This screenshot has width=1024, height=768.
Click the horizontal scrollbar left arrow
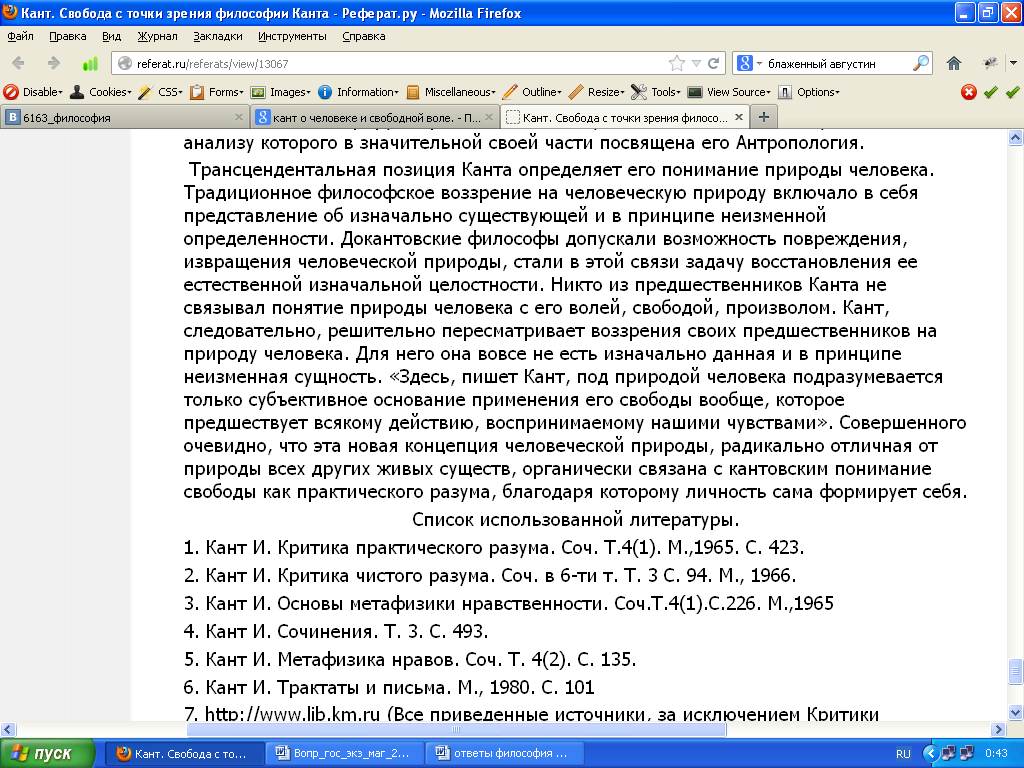pos(8,729)
